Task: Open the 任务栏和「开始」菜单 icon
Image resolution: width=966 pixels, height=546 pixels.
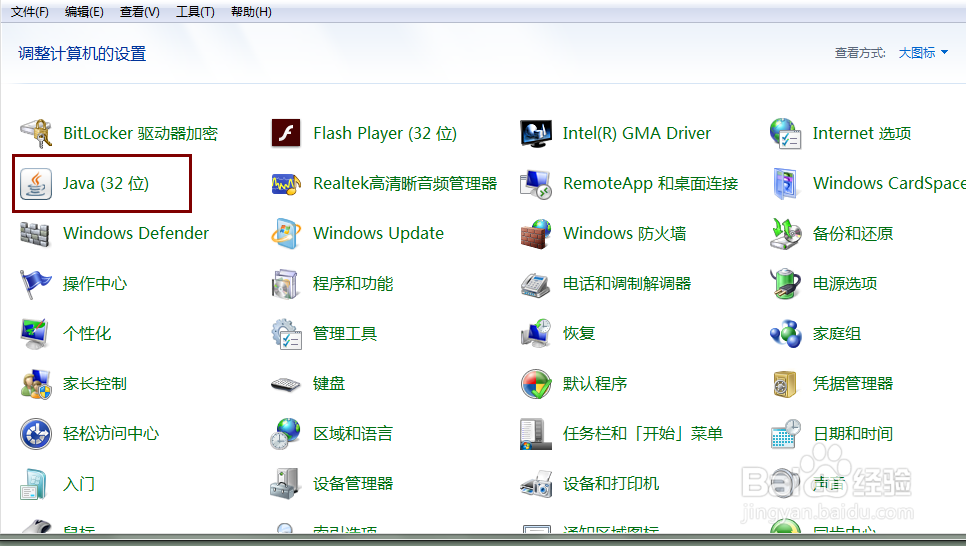Action: point(535,434)
